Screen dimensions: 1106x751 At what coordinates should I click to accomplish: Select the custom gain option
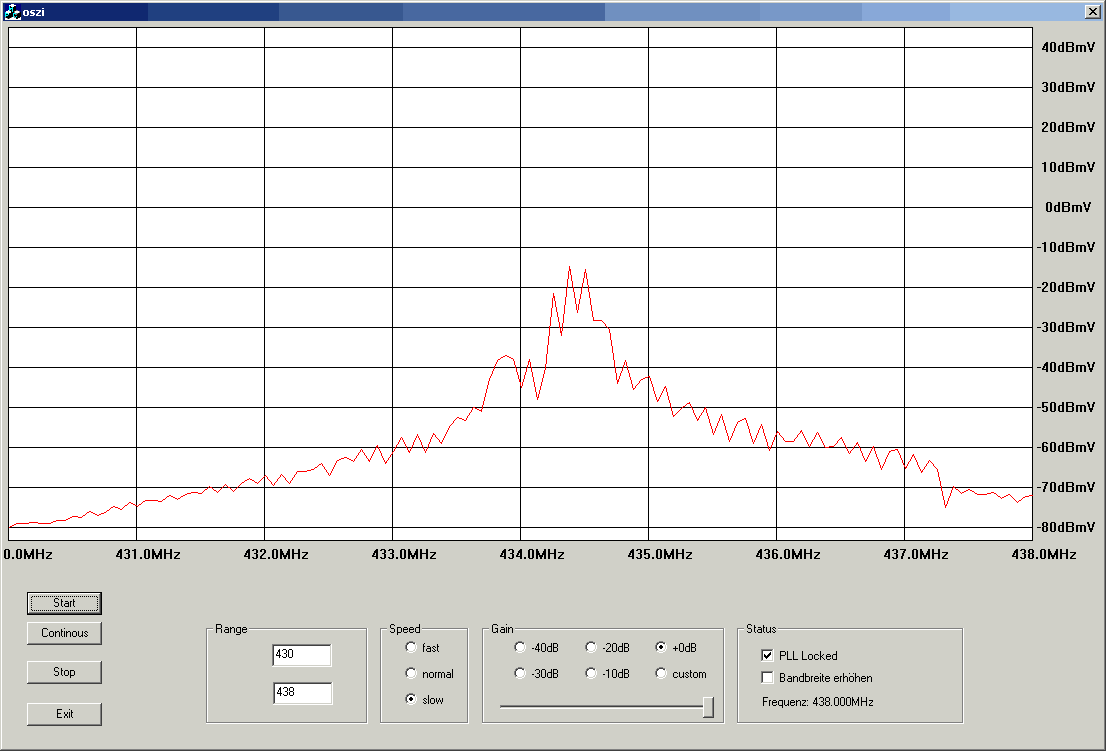(661, 673)
